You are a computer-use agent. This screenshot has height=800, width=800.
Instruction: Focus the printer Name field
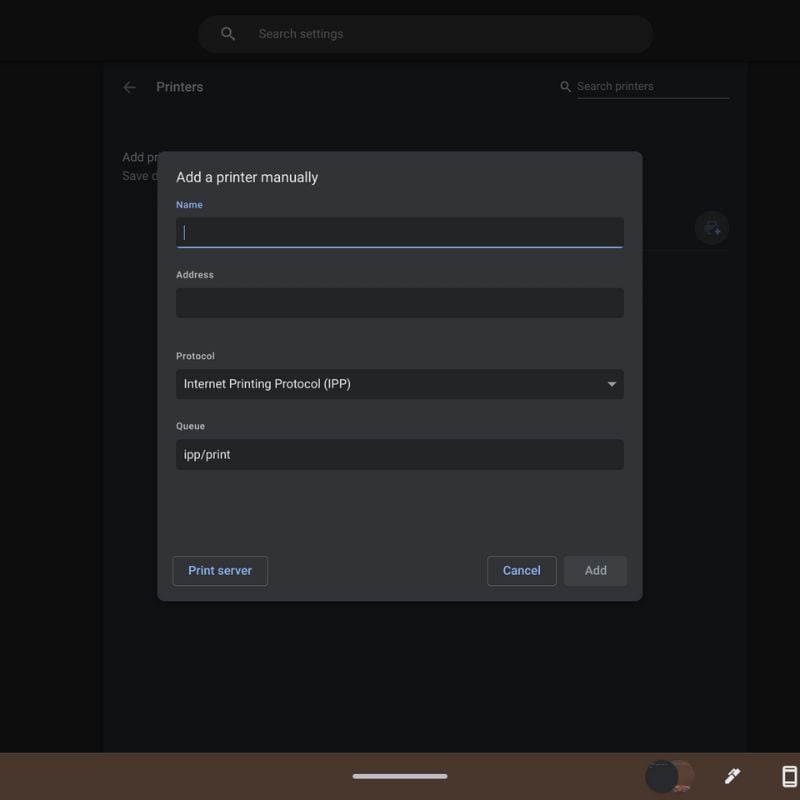tap(399, 233)
